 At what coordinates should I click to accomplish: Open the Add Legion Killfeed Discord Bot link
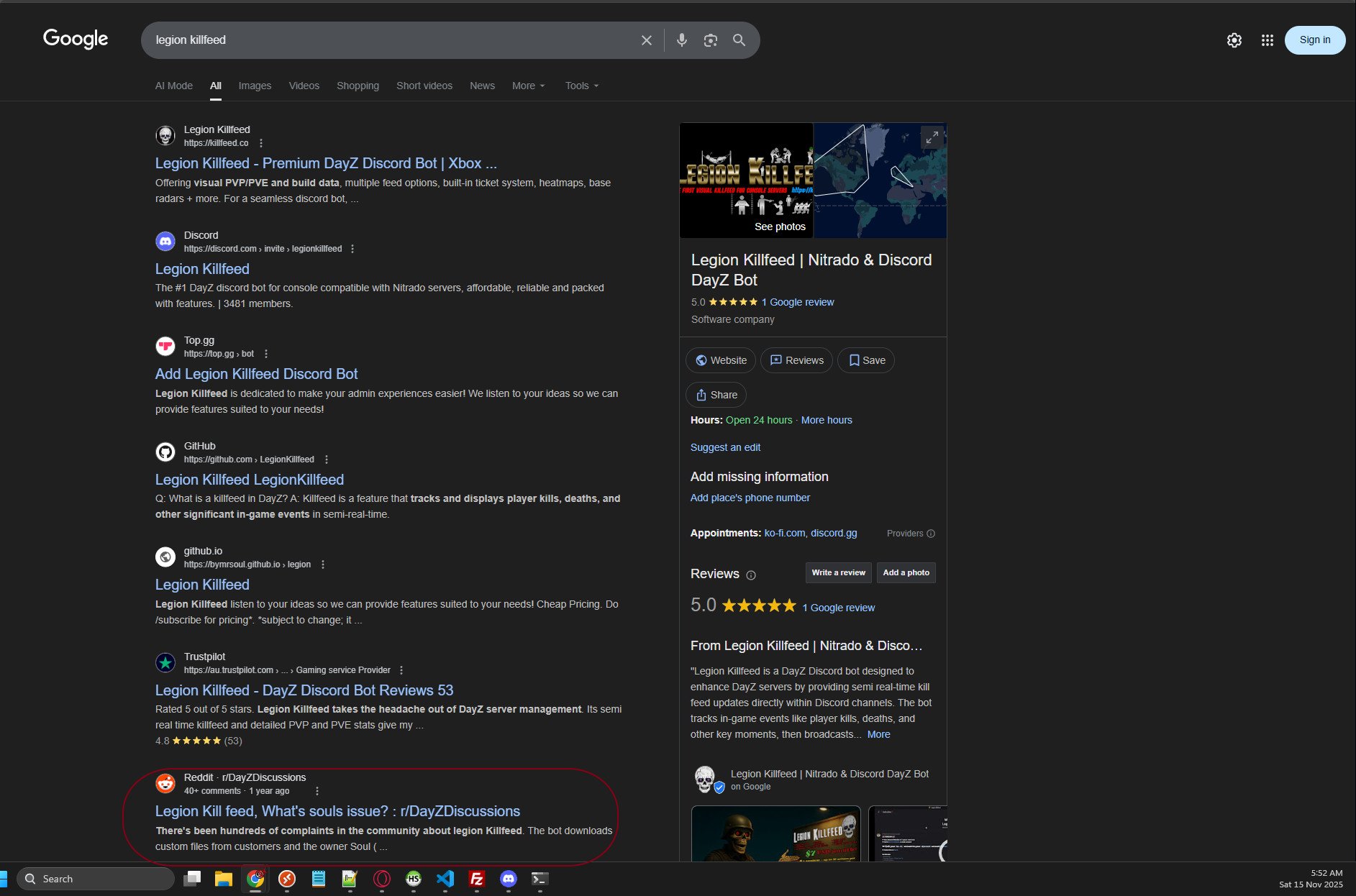tap(256, 374)
